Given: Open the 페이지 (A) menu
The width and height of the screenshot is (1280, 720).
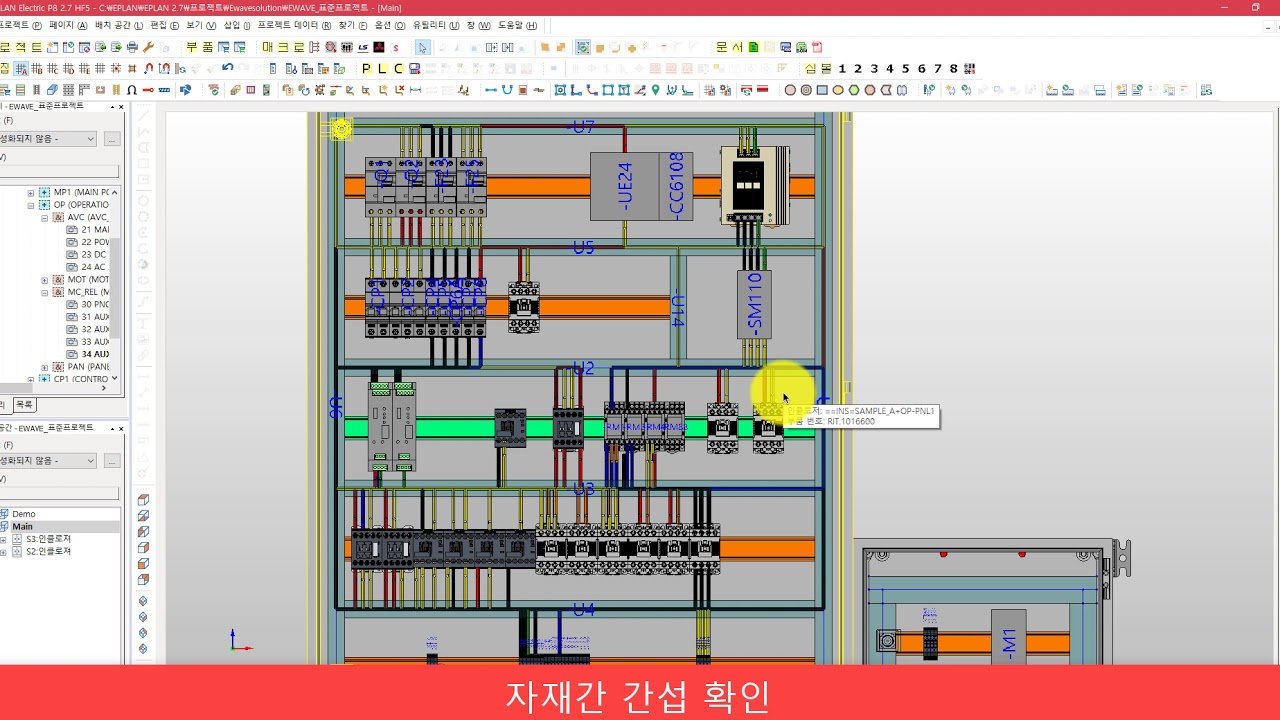Looking at the screenshot, I should [68, 25].
